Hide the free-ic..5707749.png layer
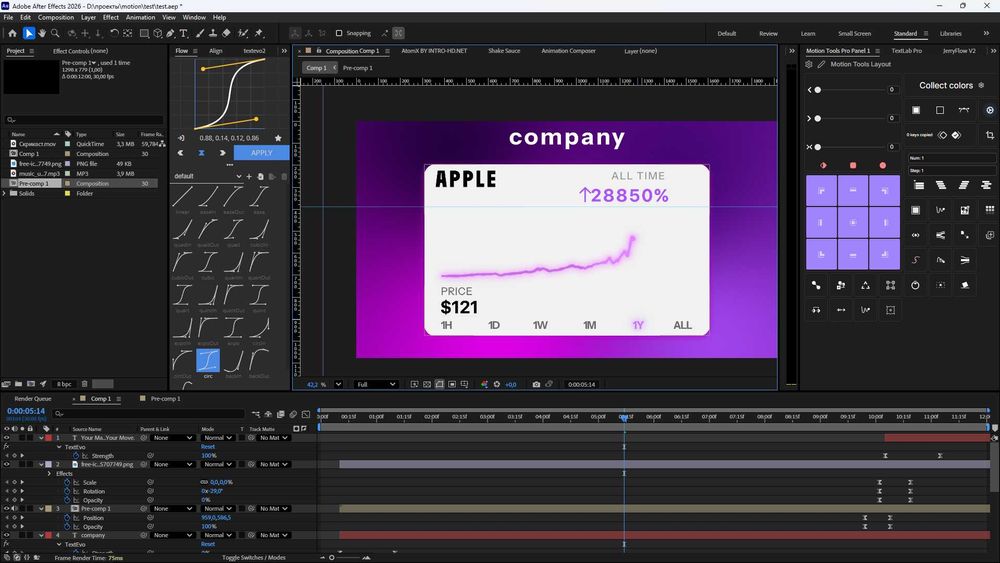The height and width of the screenshot is (563, 1000). [x=6, y=465]
